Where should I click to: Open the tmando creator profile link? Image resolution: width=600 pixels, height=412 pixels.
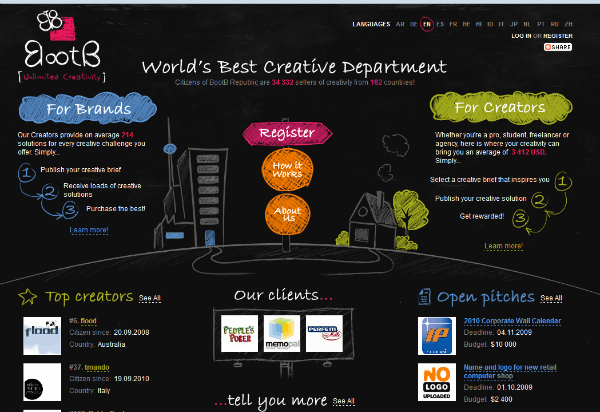click(97, 367)
